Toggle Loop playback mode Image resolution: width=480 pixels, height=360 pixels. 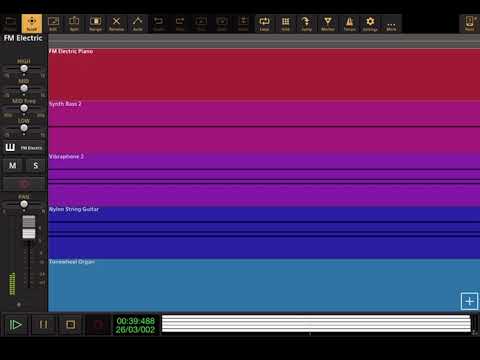264,23
